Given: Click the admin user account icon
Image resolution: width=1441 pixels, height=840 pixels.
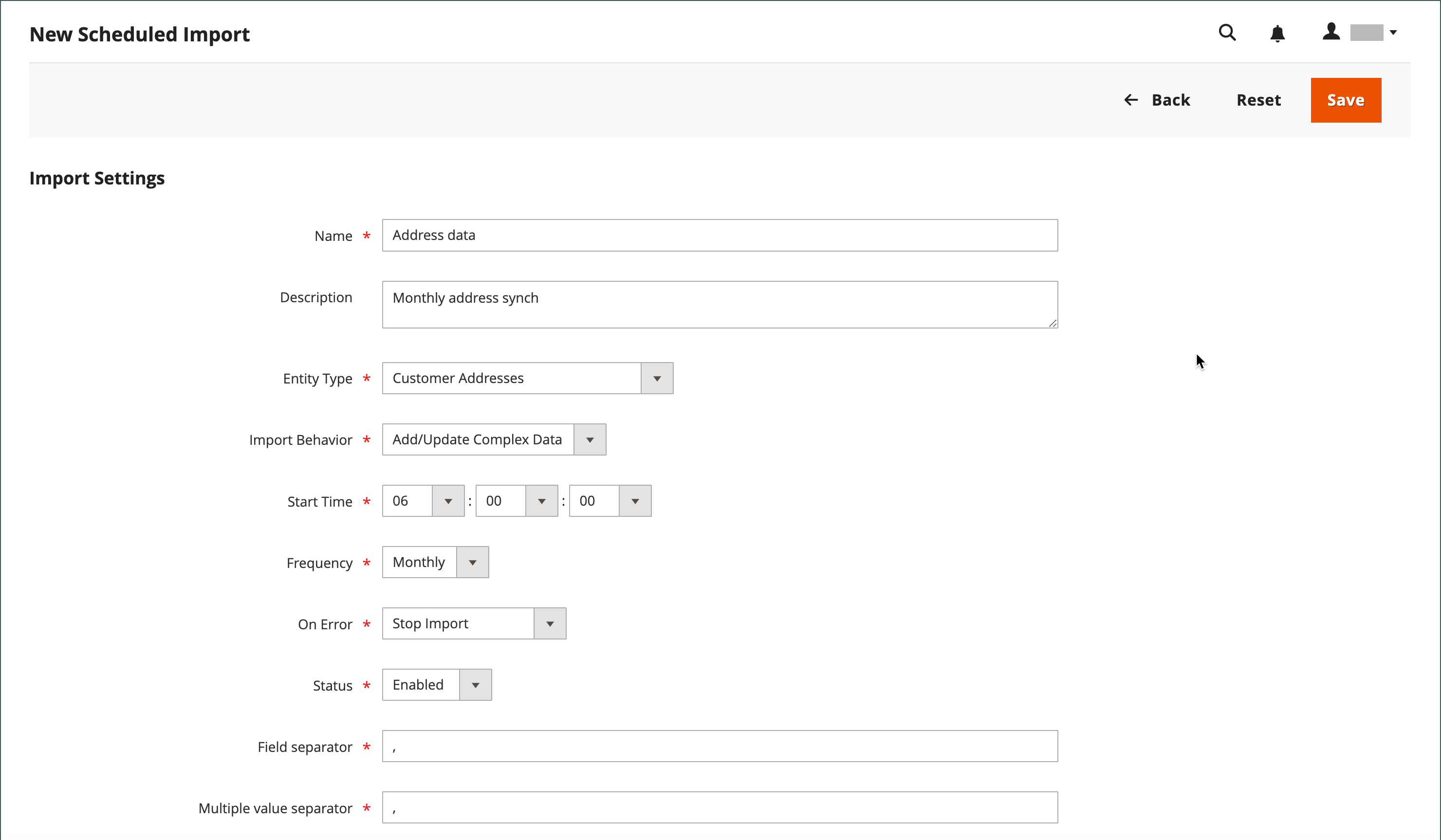Looking at the screenshot, I should 1331,32.
